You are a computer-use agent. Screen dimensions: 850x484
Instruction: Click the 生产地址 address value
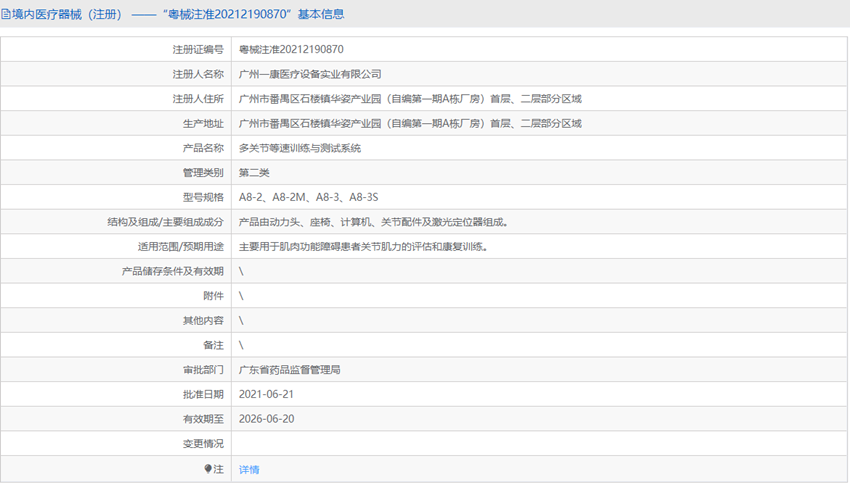click(410, 124)
